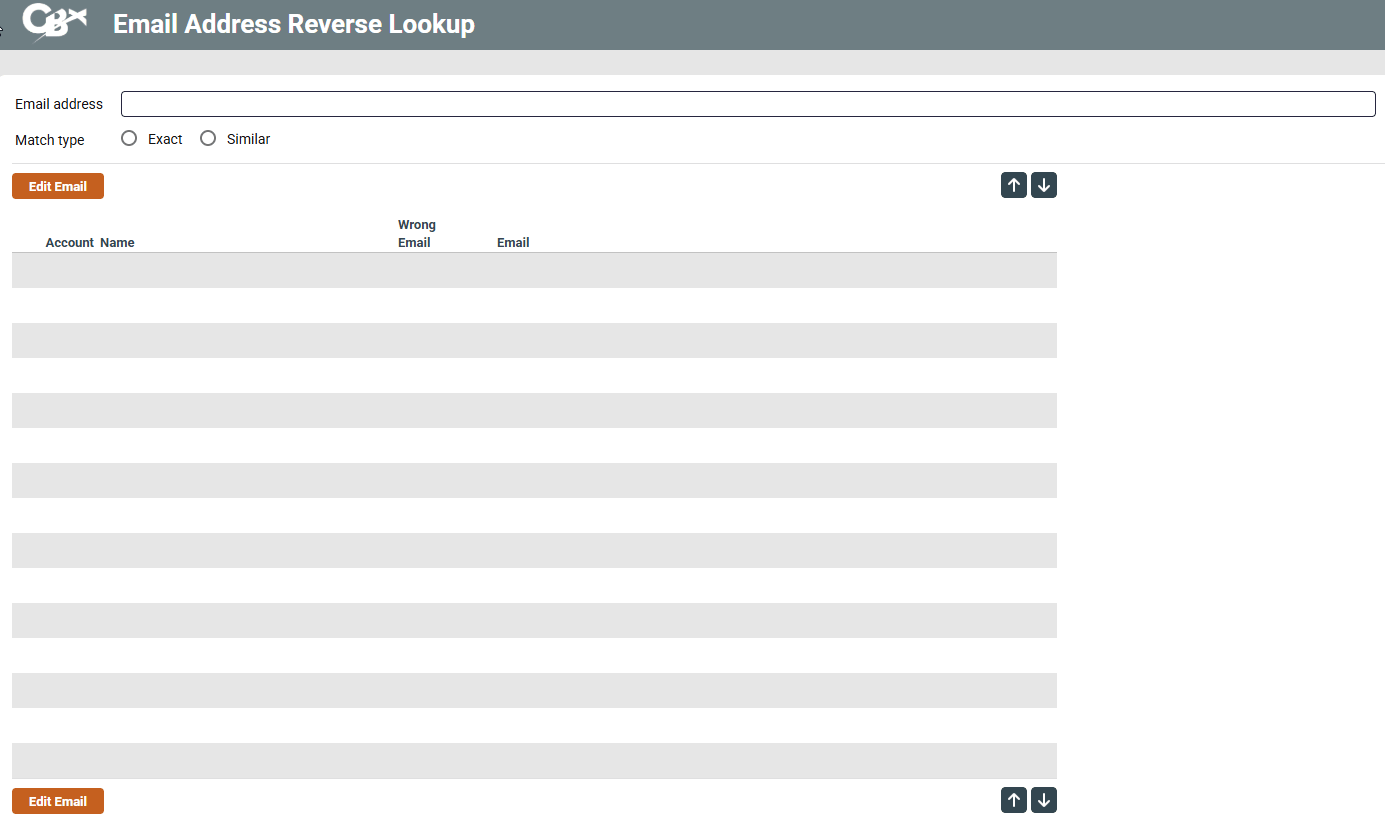The image size is (1385, 825).
Task: Click the Wrong Email column header
Action: tap(416, 234)
